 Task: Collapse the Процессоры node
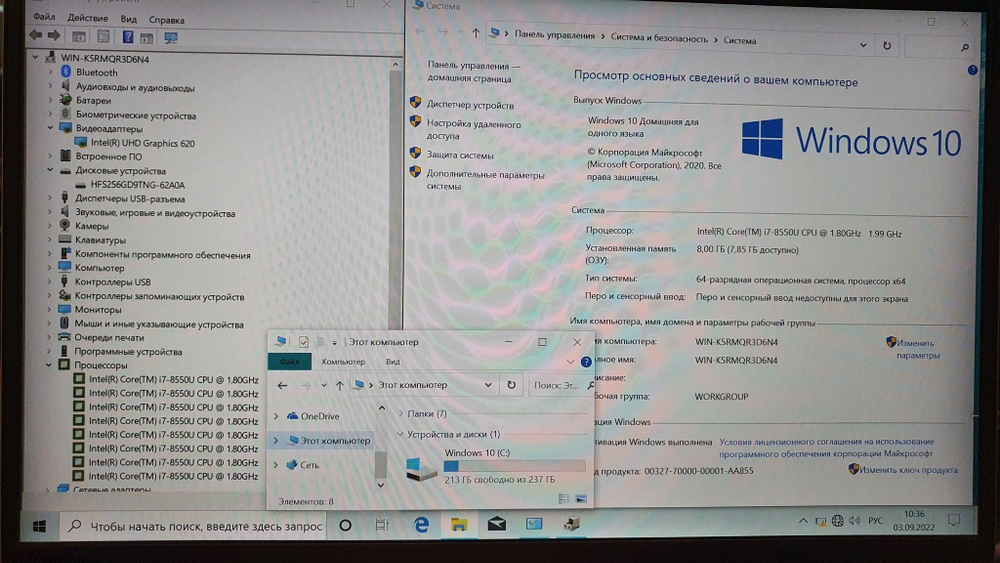click(x=48, y=365)
